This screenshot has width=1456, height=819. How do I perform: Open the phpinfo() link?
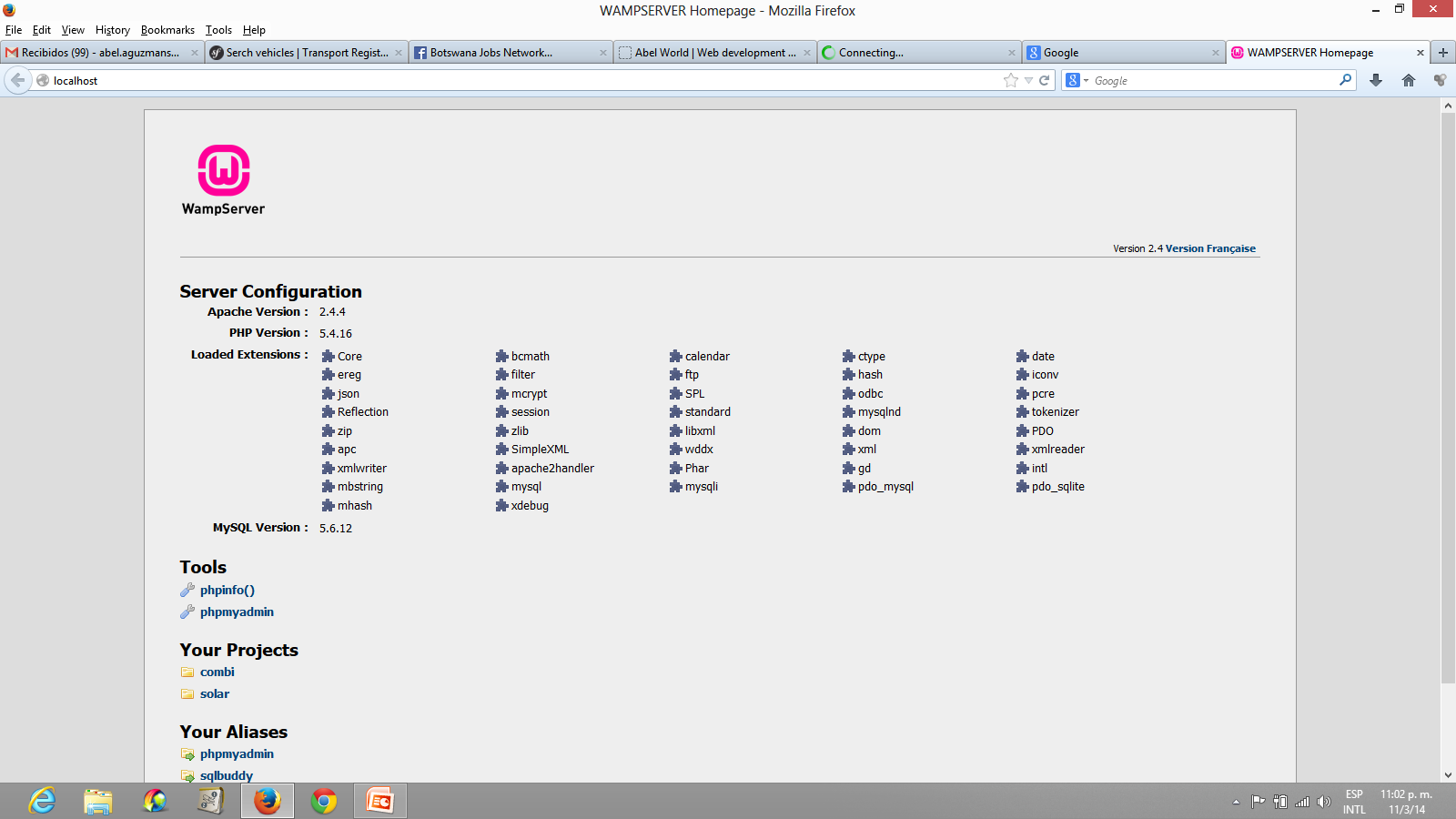pyautogui.click(x=227, y=590)
